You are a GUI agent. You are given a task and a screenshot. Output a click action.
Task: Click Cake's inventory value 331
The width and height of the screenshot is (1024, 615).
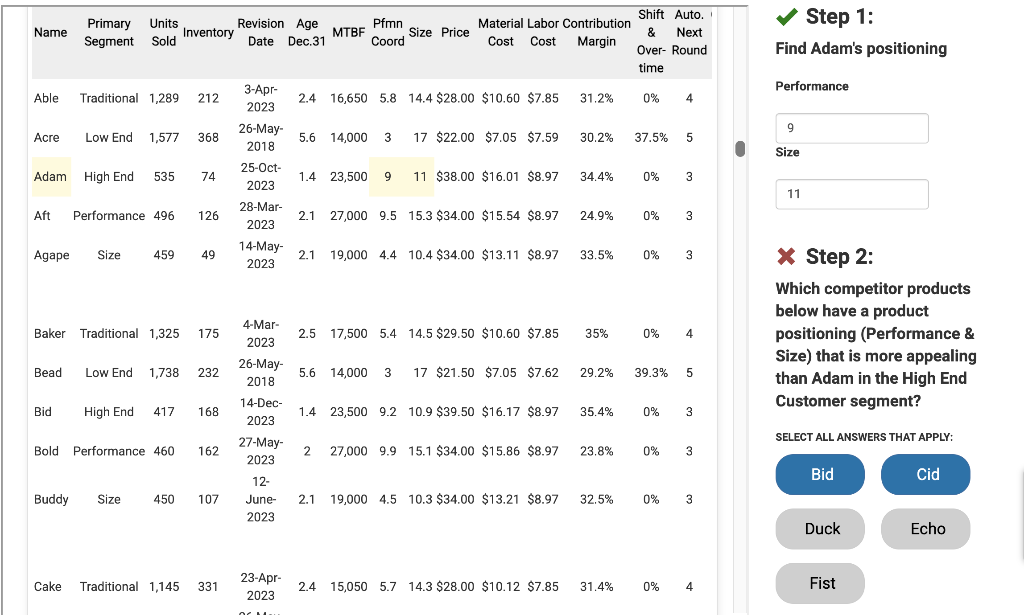click(x=208, y=587)
